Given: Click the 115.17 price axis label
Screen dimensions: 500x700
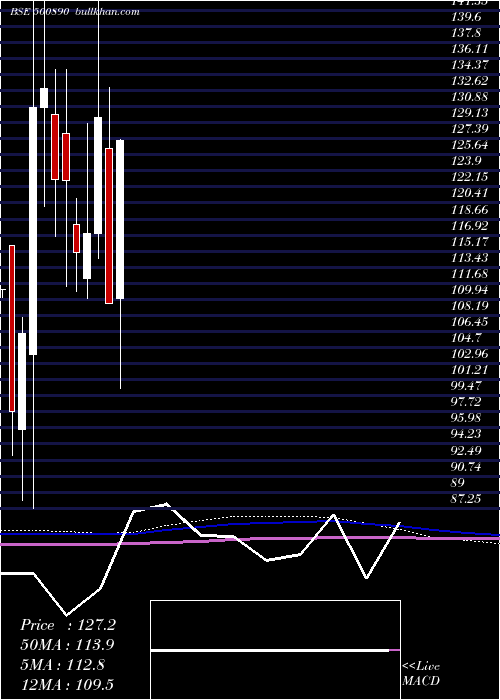Looking at the screenshot, I should click(x=469, y=242).
